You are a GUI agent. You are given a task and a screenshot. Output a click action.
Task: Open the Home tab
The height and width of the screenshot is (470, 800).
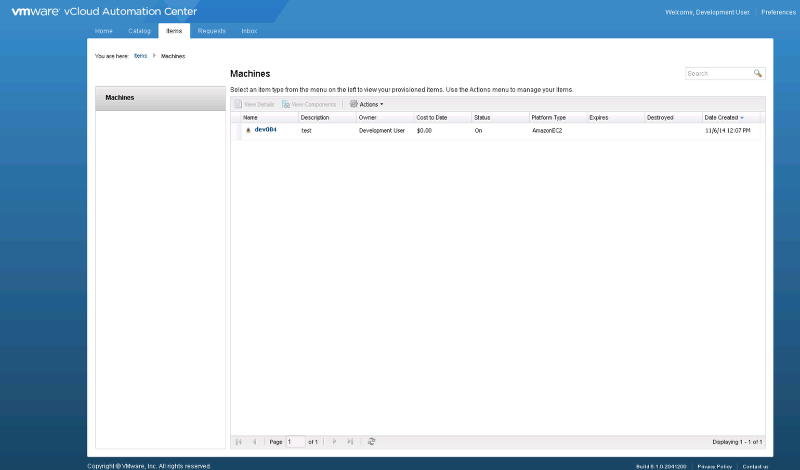click(x=104, y=31)
